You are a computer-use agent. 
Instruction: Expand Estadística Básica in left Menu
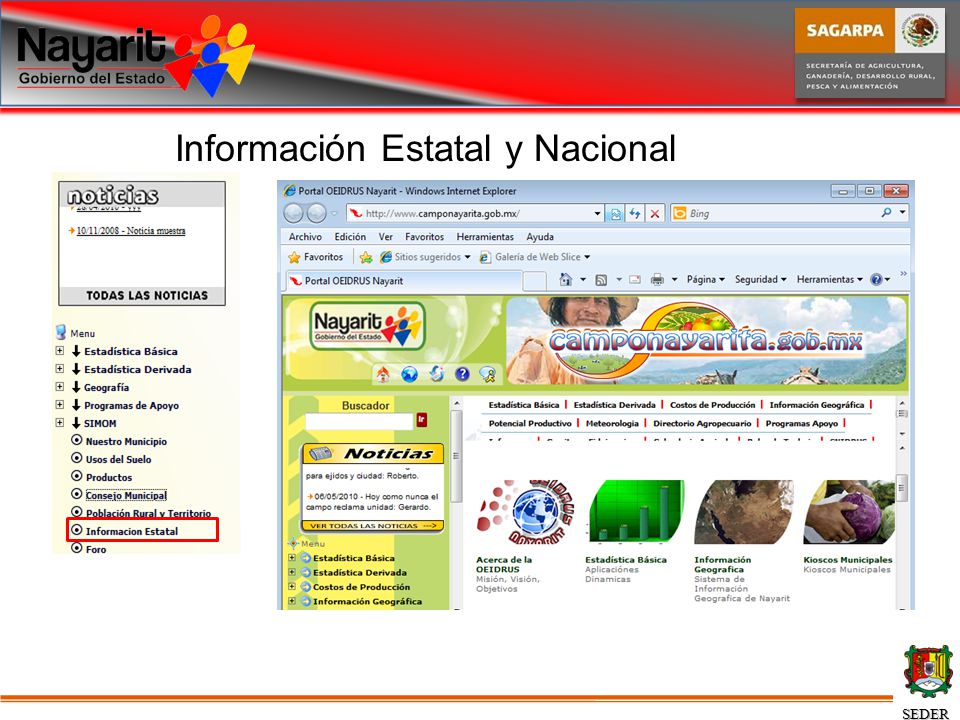59,351
